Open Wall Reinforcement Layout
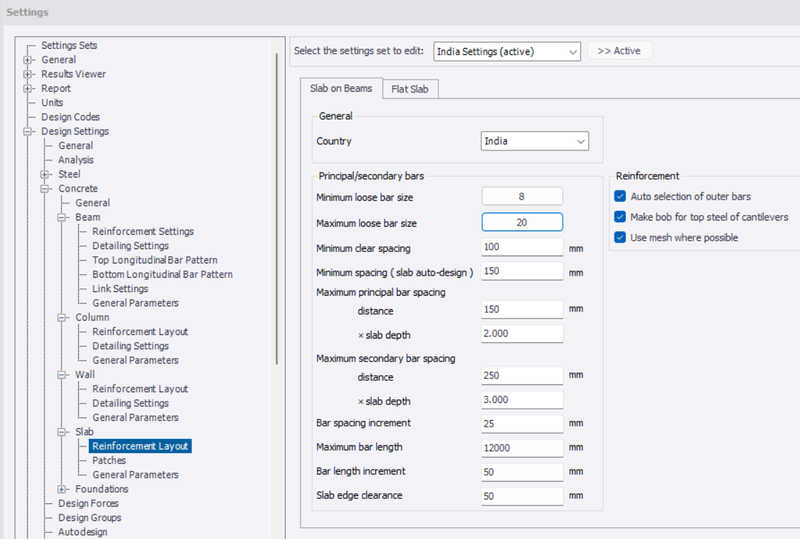This screenshot has width=800, height=539. 140,388
